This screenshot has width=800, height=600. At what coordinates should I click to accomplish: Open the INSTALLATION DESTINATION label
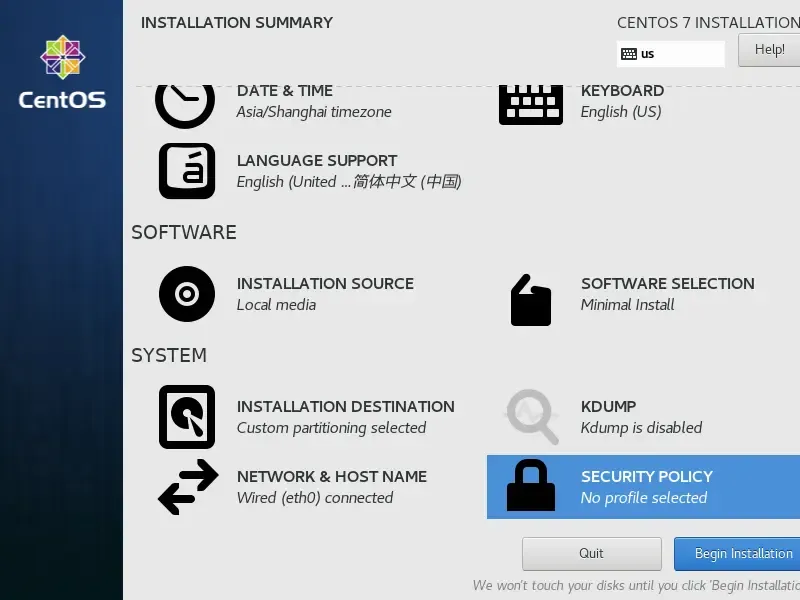pyautogui.click(x=345, y=407)
